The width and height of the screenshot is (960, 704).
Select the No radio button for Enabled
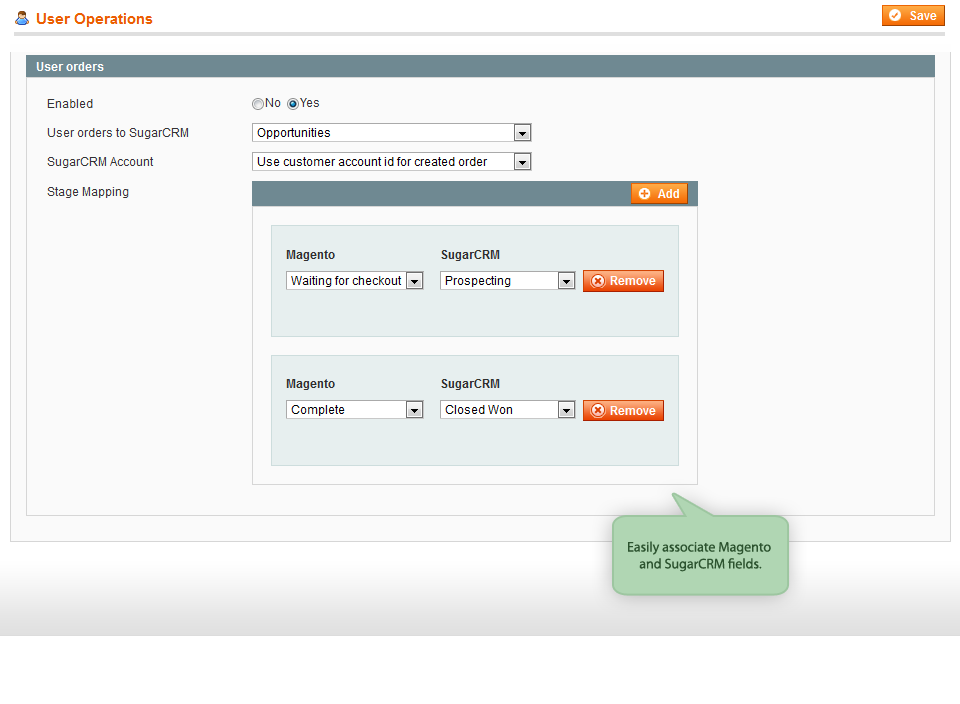point(258,104)
